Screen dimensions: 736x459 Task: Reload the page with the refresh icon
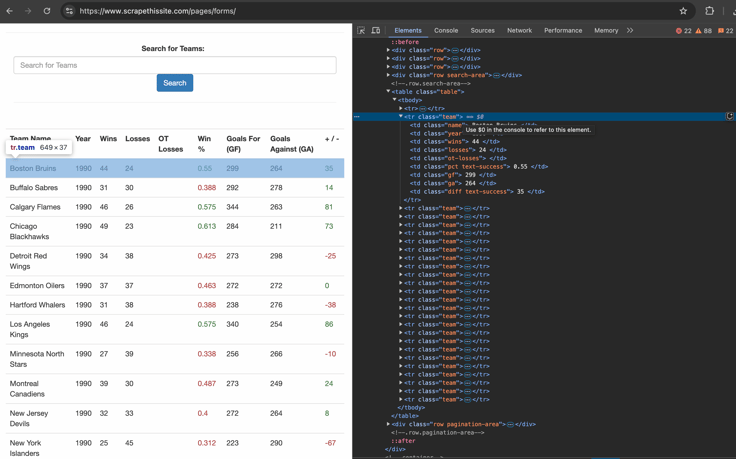pyautogui.click(x=47, y=11)
